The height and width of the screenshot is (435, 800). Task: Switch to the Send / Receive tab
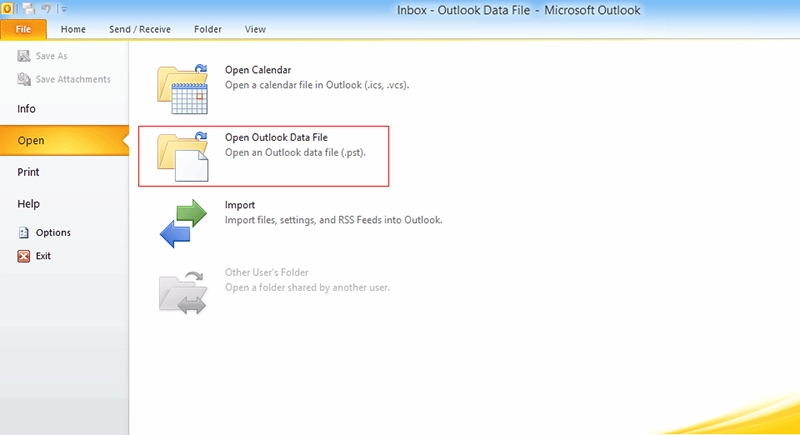pos(140,29)
